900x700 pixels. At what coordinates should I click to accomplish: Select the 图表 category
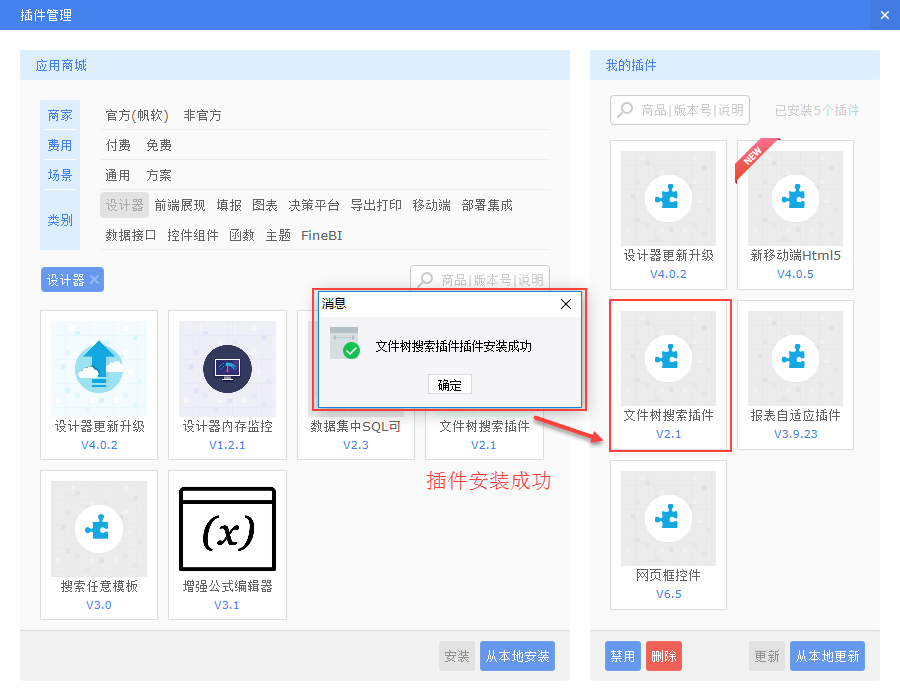(x=265, y=205)
